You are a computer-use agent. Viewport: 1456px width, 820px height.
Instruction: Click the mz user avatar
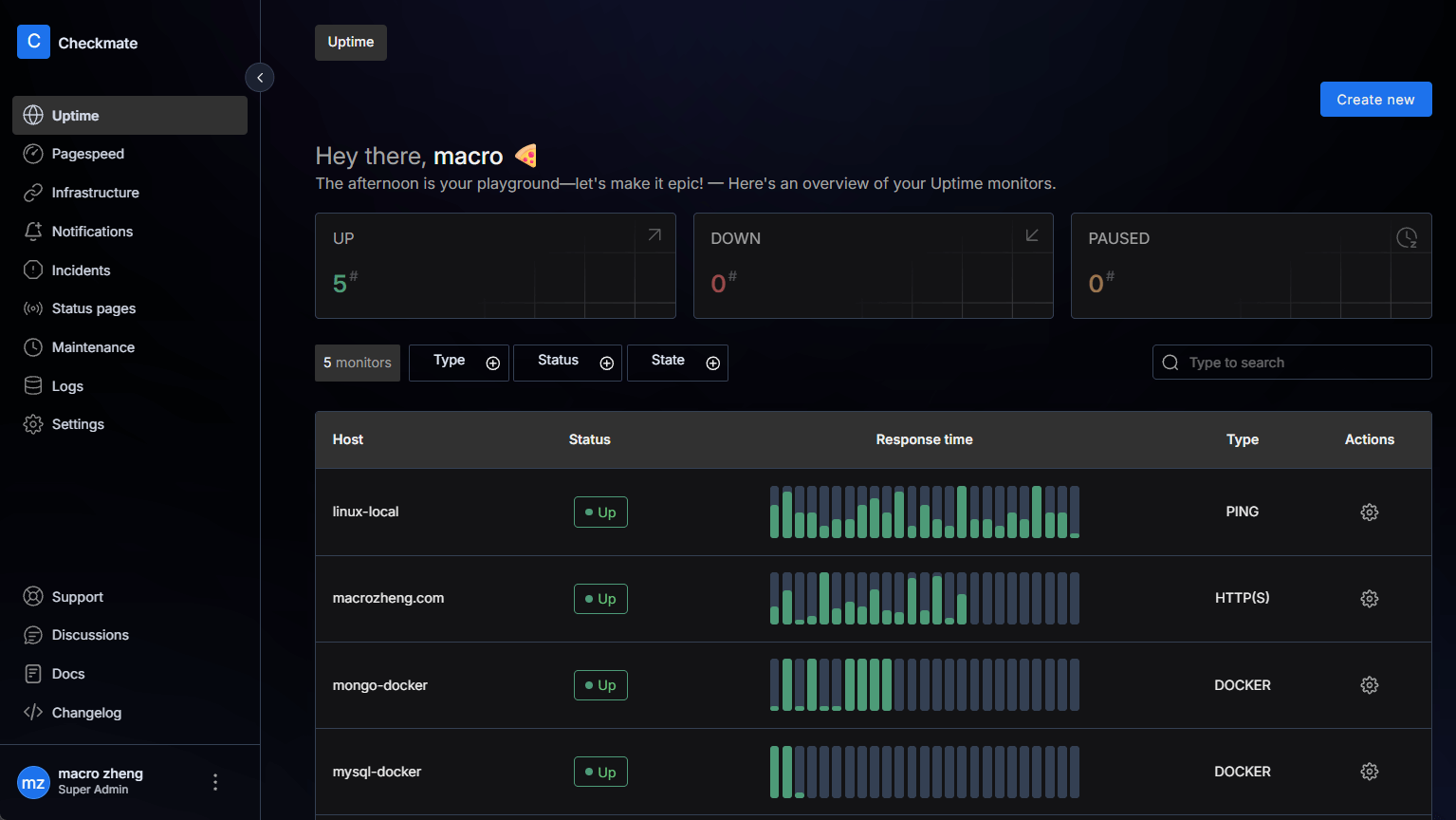33,782
